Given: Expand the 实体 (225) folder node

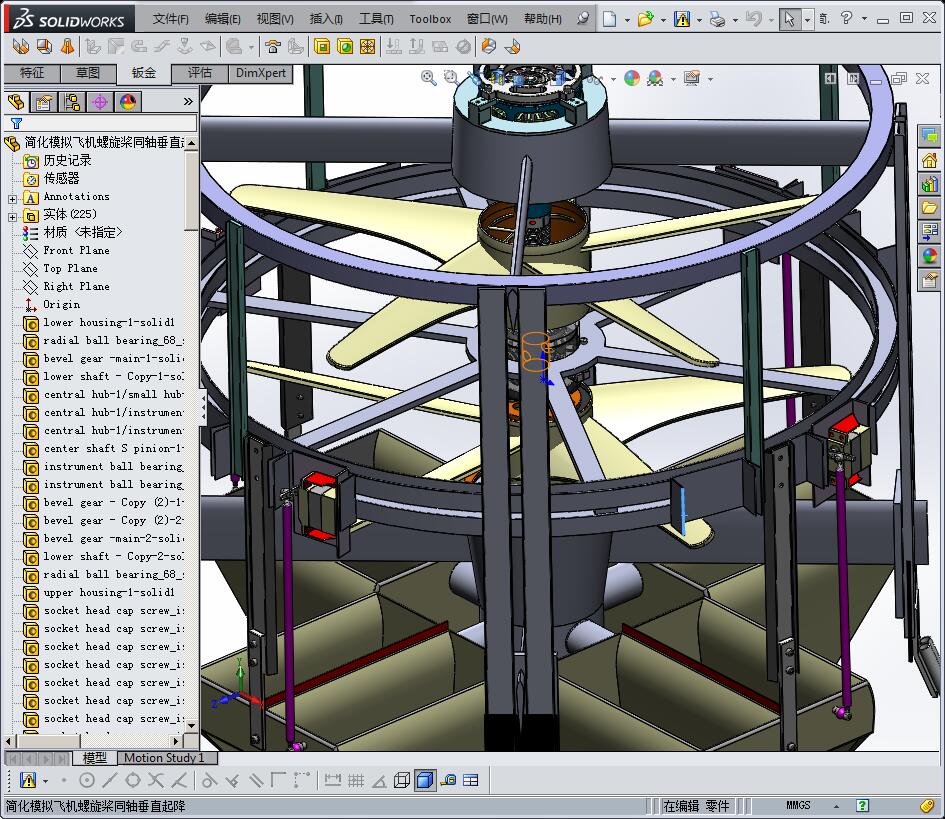Looking at the screenshot, I should click(13, 215).
